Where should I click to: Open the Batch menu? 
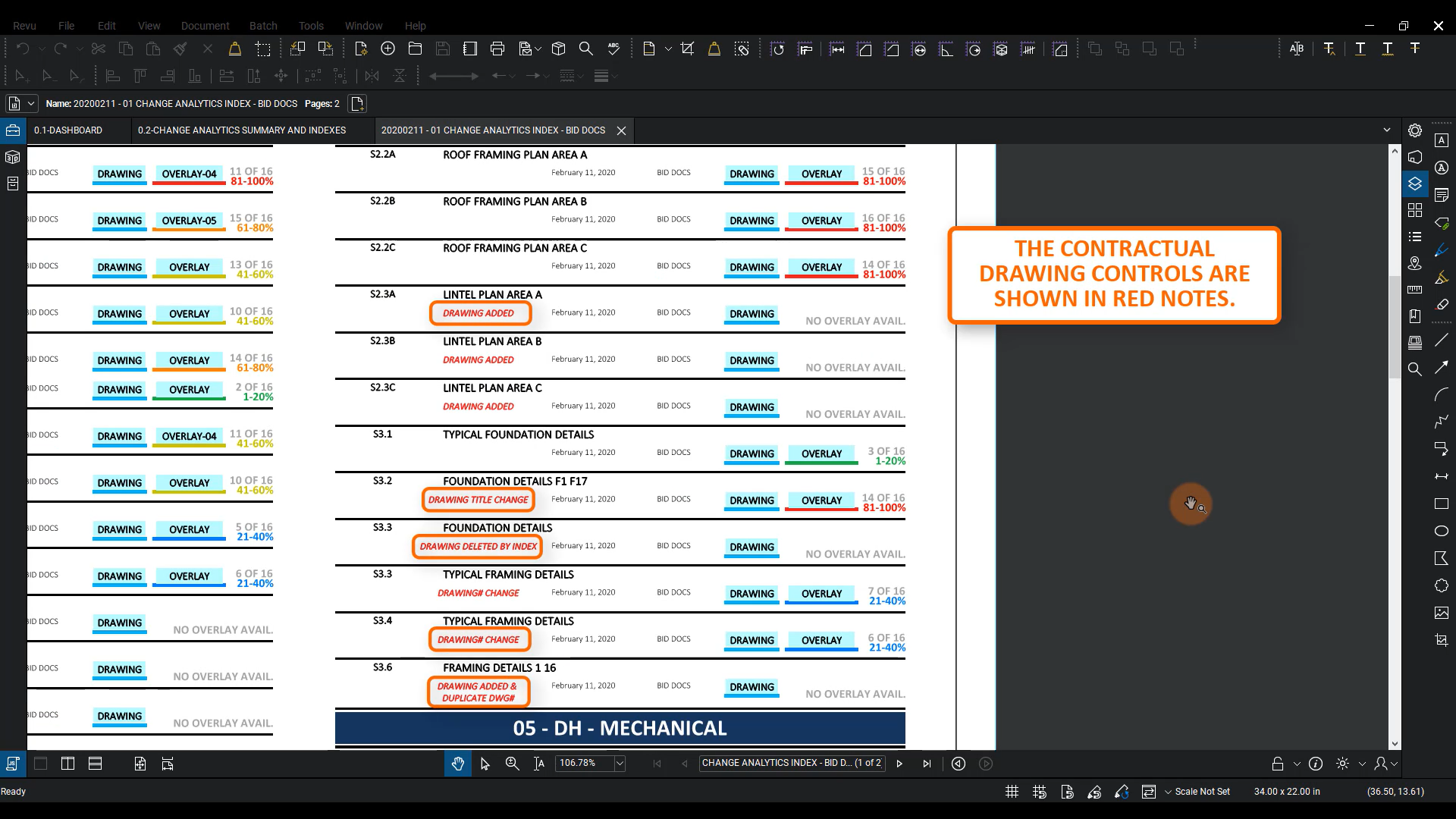(x=263, y=26)
